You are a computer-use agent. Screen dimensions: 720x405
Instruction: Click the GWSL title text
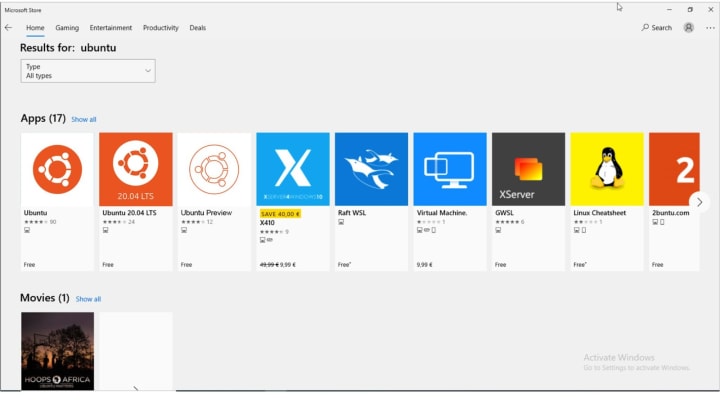click(x=504, y=213)
